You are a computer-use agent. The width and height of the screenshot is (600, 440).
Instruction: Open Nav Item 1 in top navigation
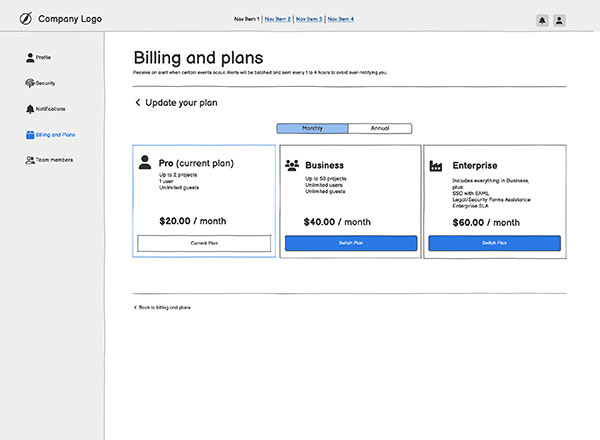click(x=246, y=19)
